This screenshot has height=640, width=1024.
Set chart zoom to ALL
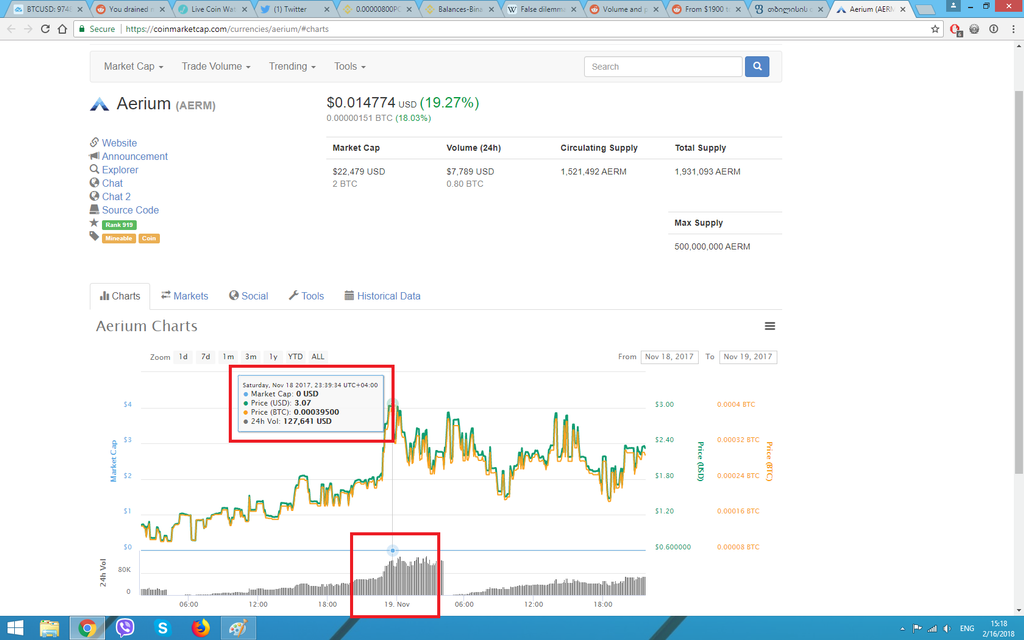317,357
